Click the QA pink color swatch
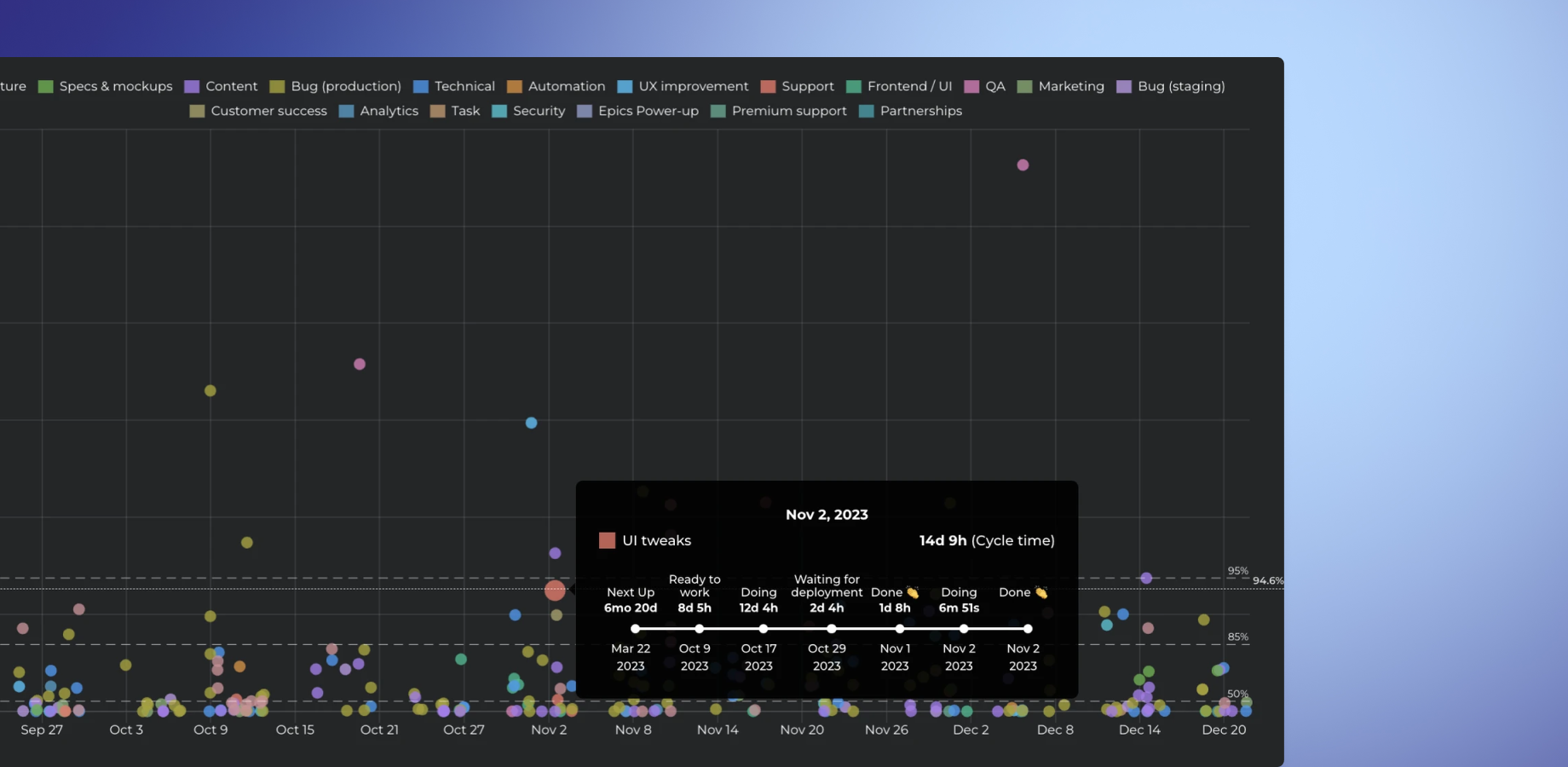Viewport: 1568px width, 767px height. point(972,86)
